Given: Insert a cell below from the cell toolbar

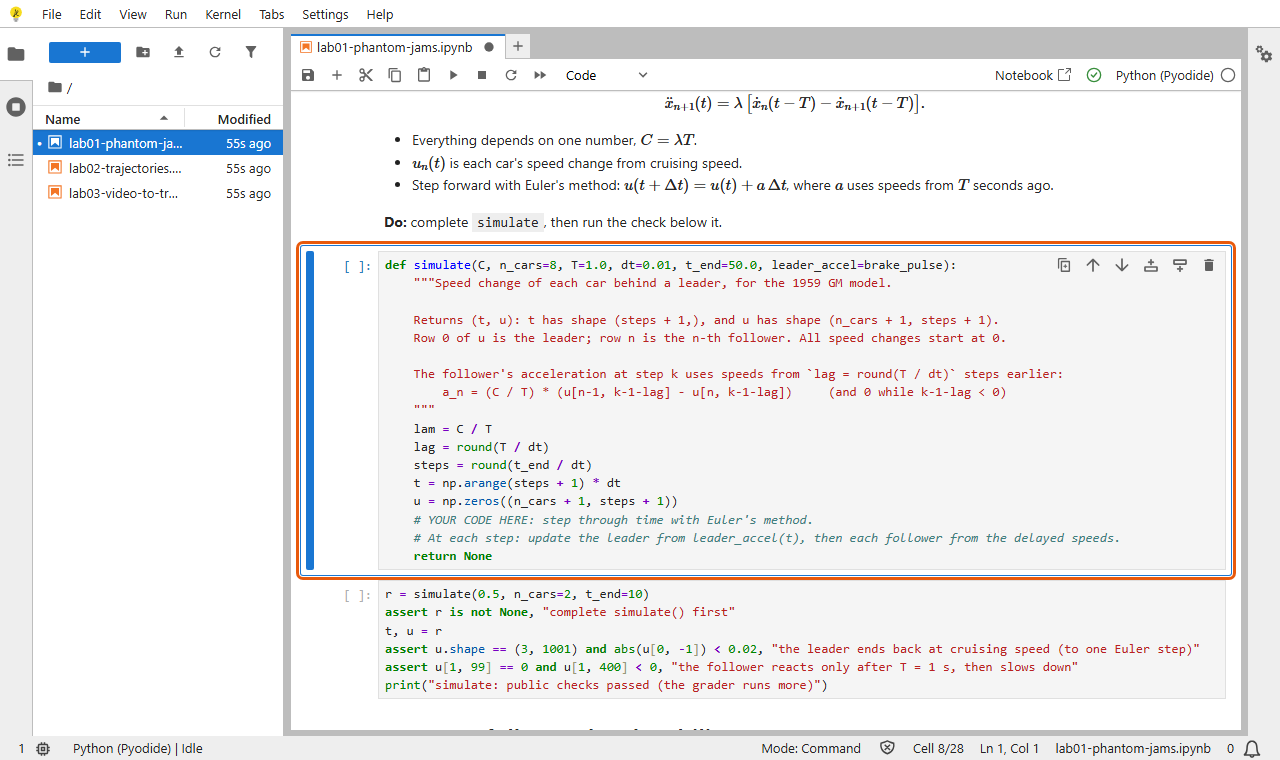Looking at the screenshot, I should pos(1180,265).
